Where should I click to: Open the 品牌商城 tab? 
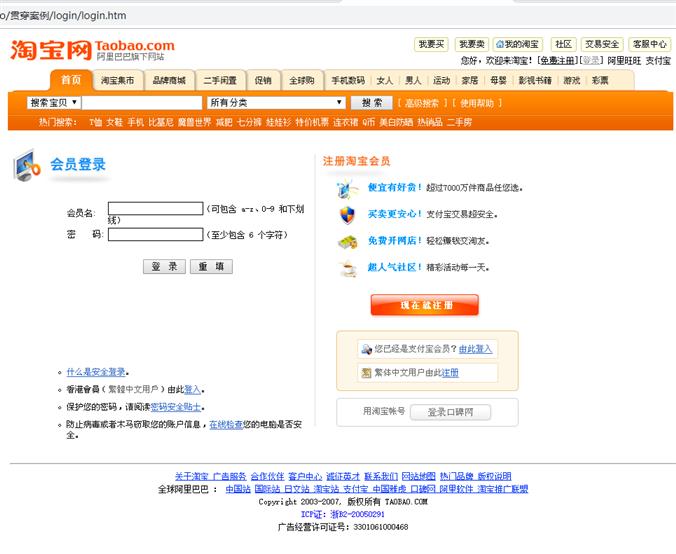(169, 81)
